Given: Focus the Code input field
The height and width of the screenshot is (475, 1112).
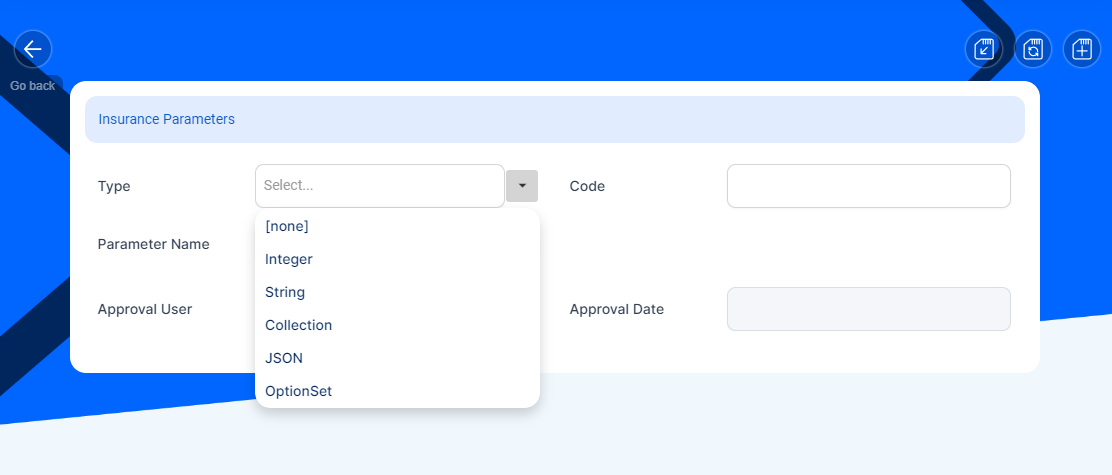Looking at the screenshot, I should tap(868, 186).
